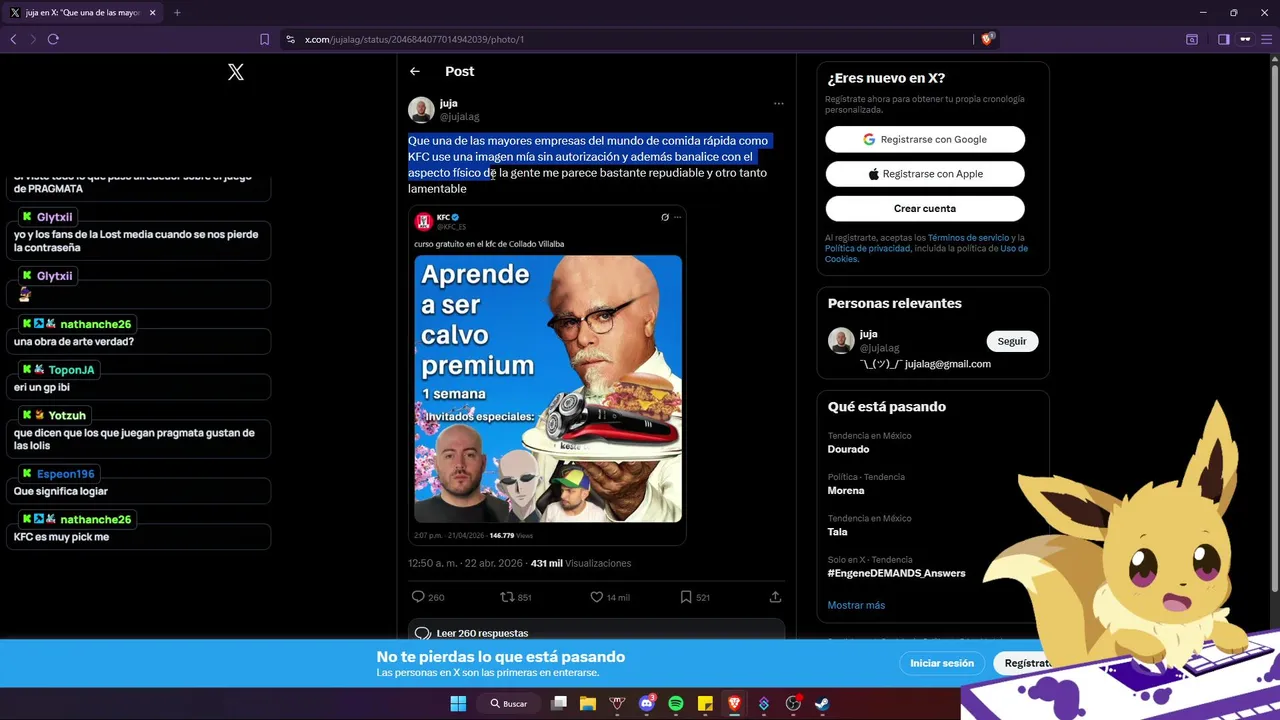Click juja's avatar in Personas relevantes
This screenshot has height=720, width=1280.
[x=841, y=341]
